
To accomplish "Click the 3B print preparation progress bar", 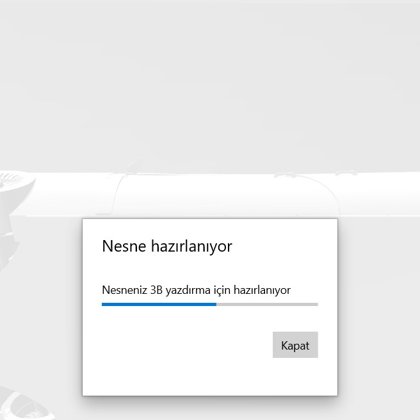I will tap(210, 304).
